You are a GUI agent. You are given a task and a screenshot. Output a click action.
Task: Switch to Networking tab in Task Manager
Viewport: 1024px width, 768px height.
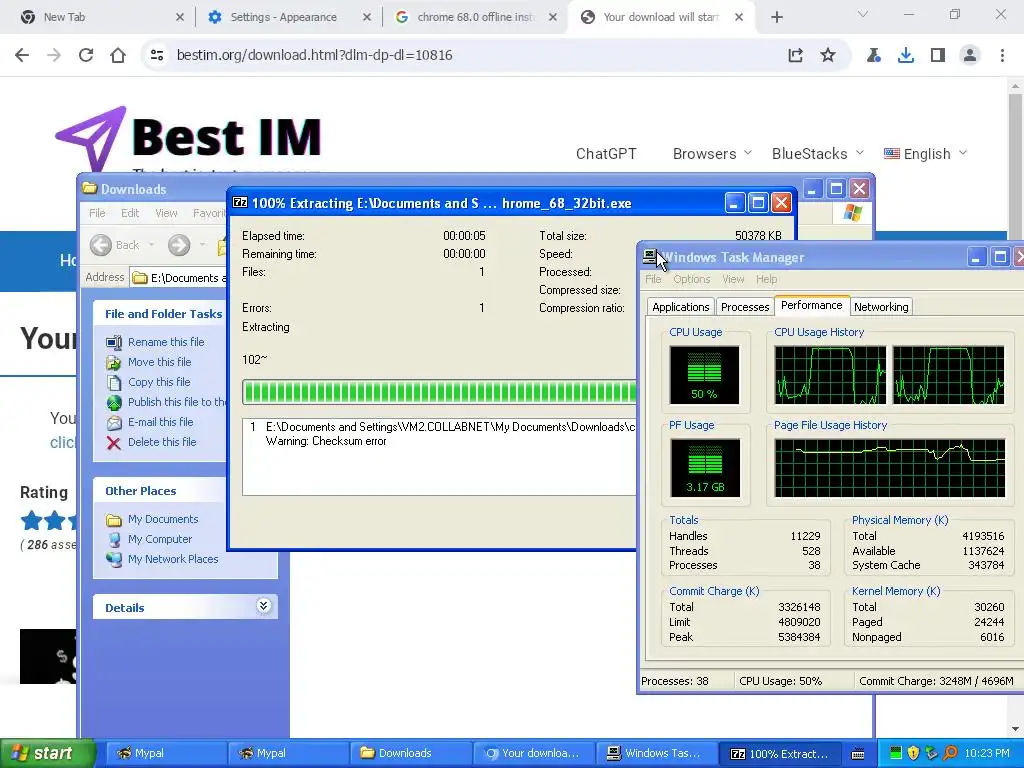coord(881,307)
